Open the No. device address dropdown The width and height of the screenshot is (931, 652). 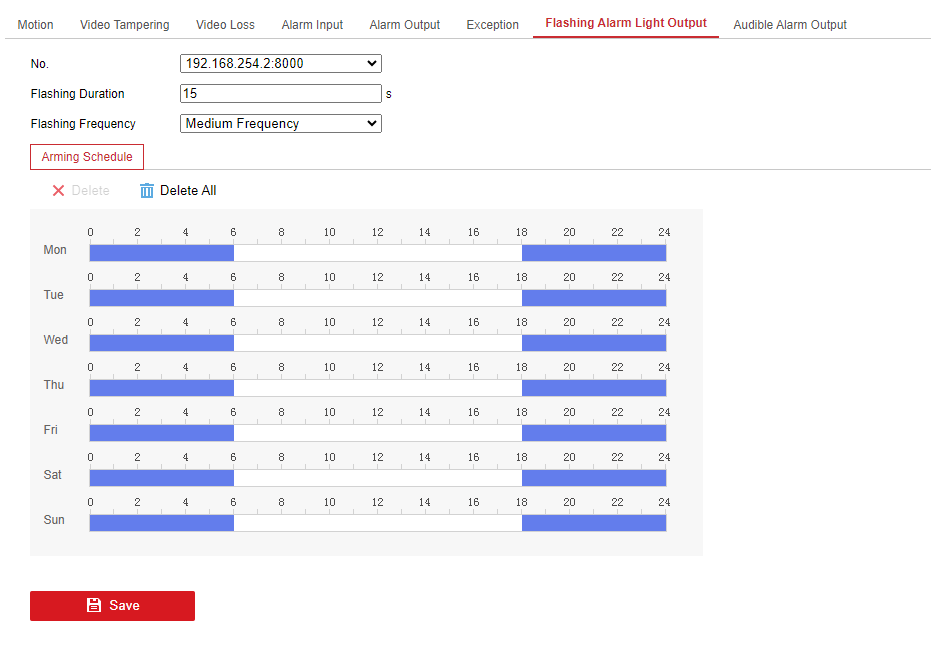coord(281,64)
